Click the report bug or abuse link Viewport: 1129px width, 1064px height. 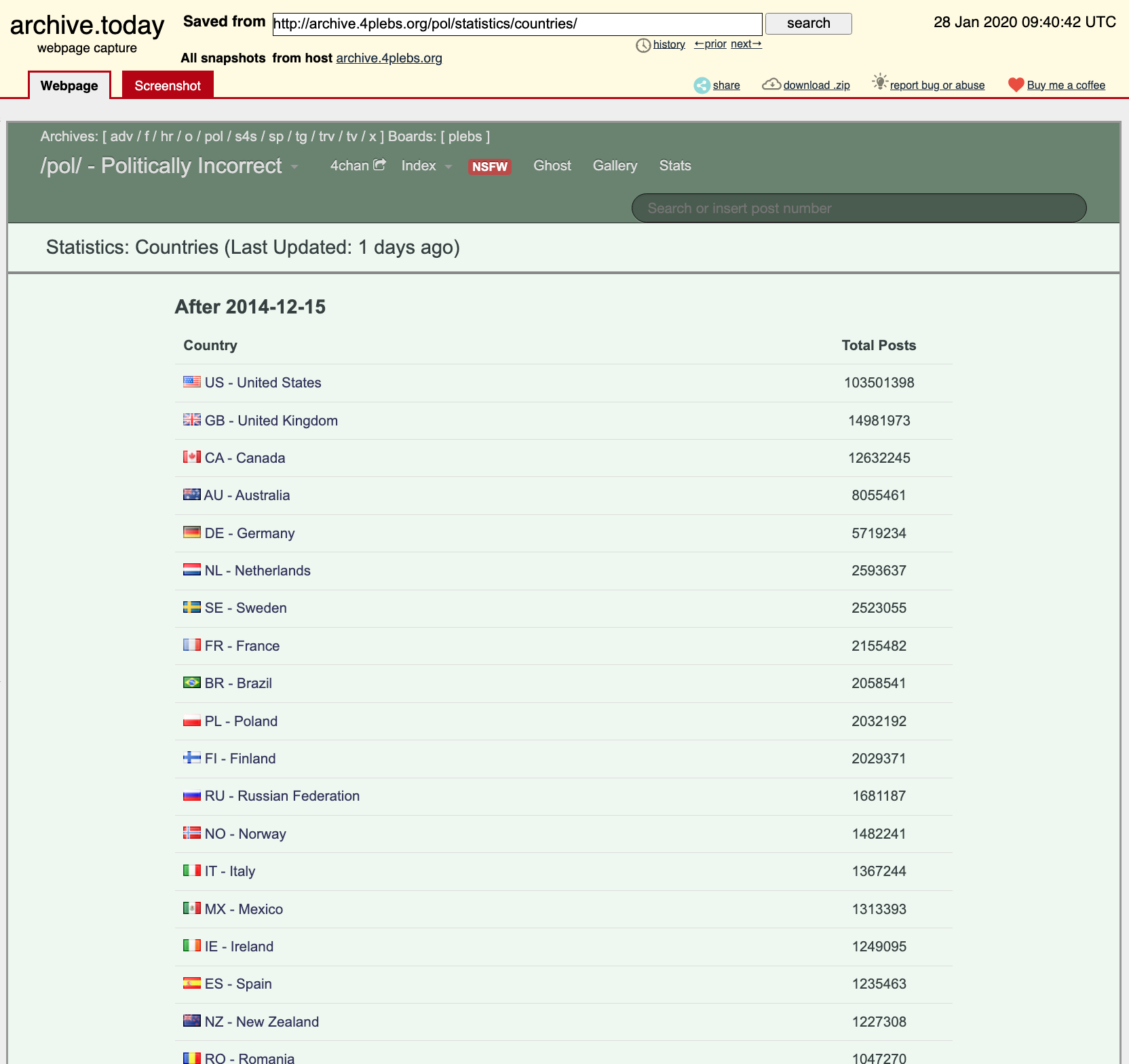937,85
